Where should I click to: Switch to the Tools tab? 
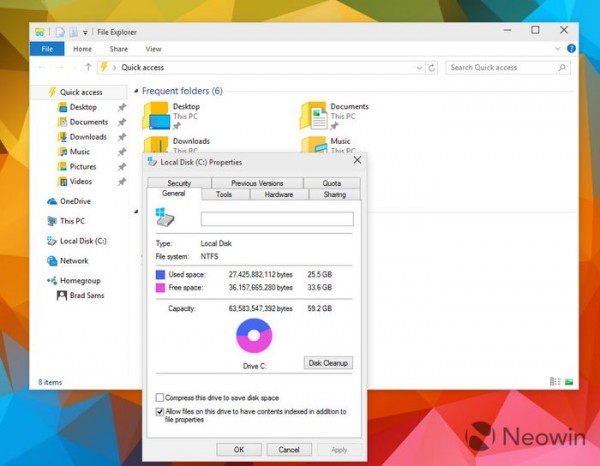coord(224,194)
